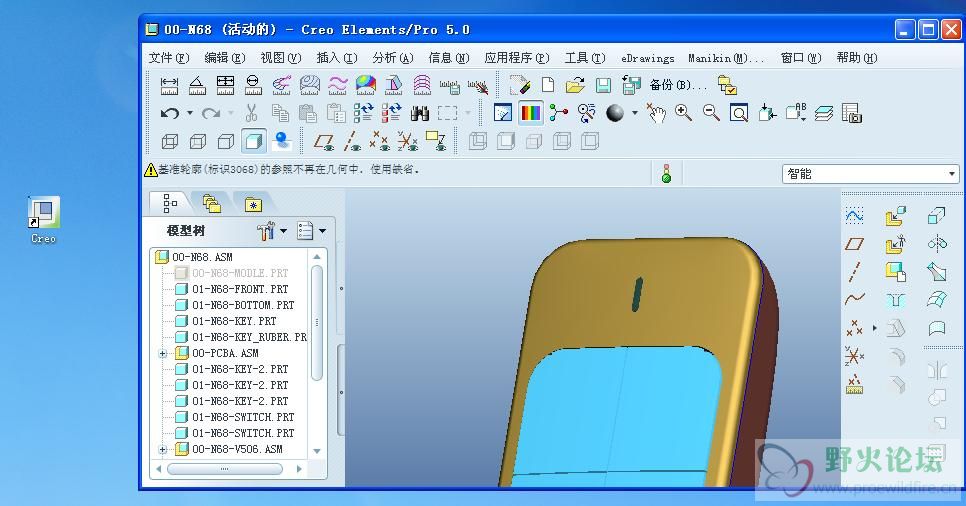Save the model with floppy disk icon
Screen dimensions: 966x506
pyautogui.click(x=603, y=84)
